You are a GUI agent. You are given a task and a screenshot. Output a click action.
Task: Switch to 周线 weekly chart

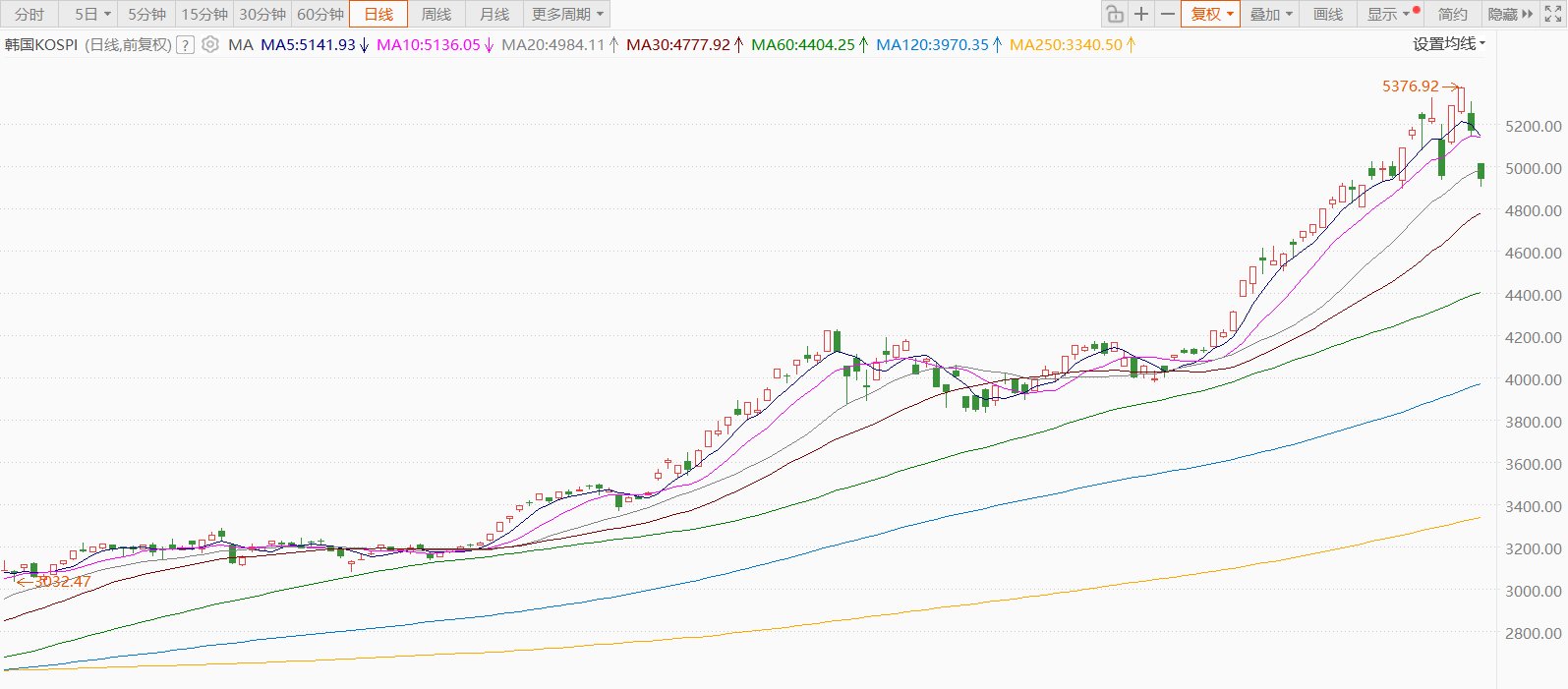(436, 14)
